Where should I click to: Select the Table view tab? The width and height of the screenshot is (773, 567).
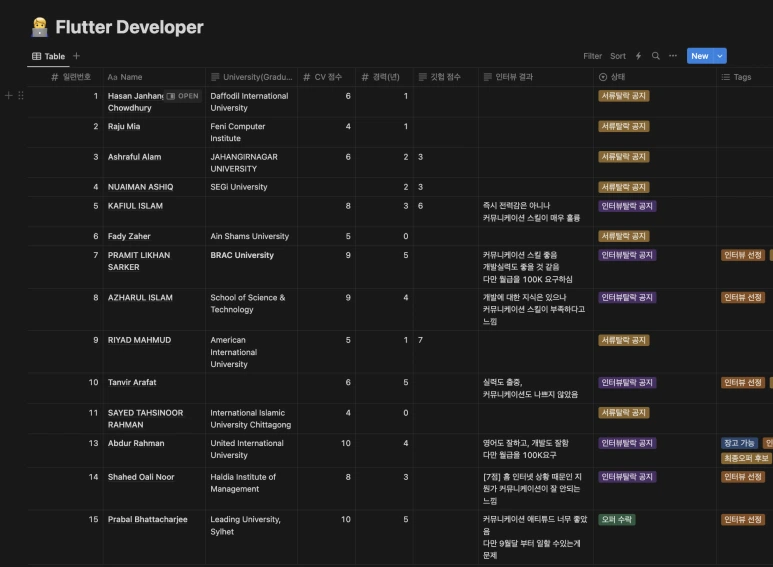[48, 56]
